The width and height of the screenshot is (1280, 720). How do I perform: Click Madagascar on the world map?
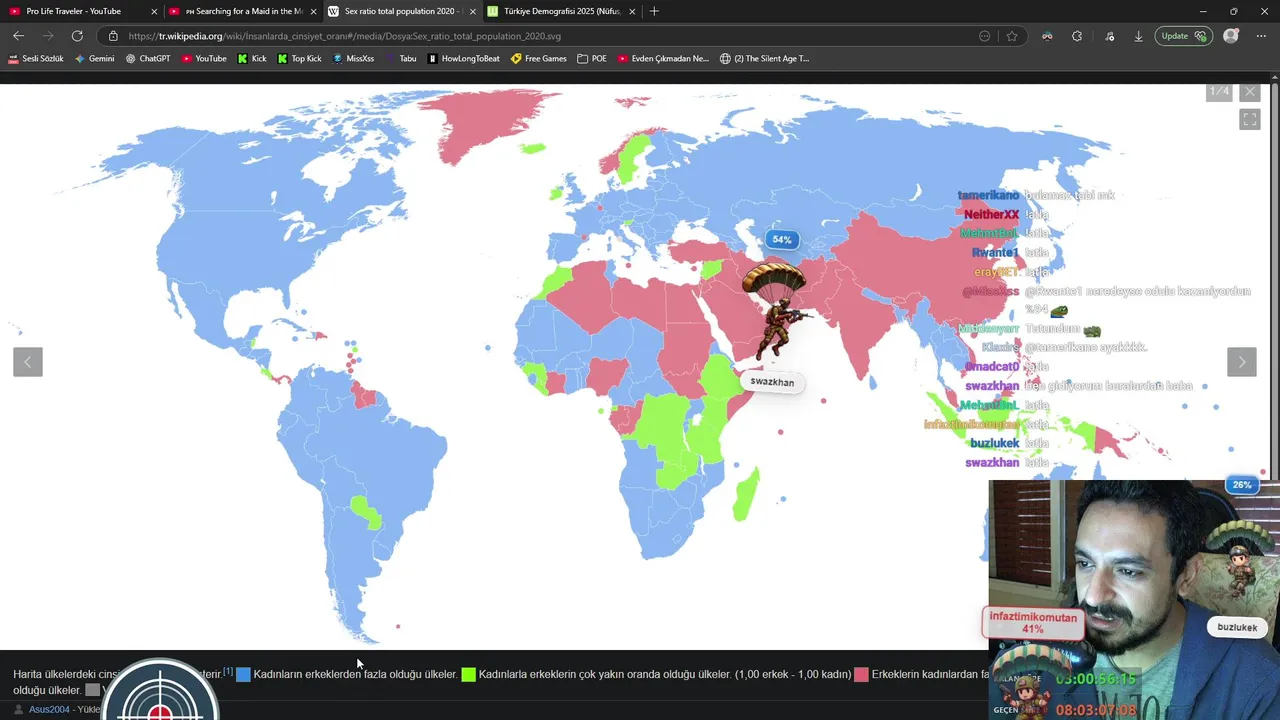coord(745,494)
